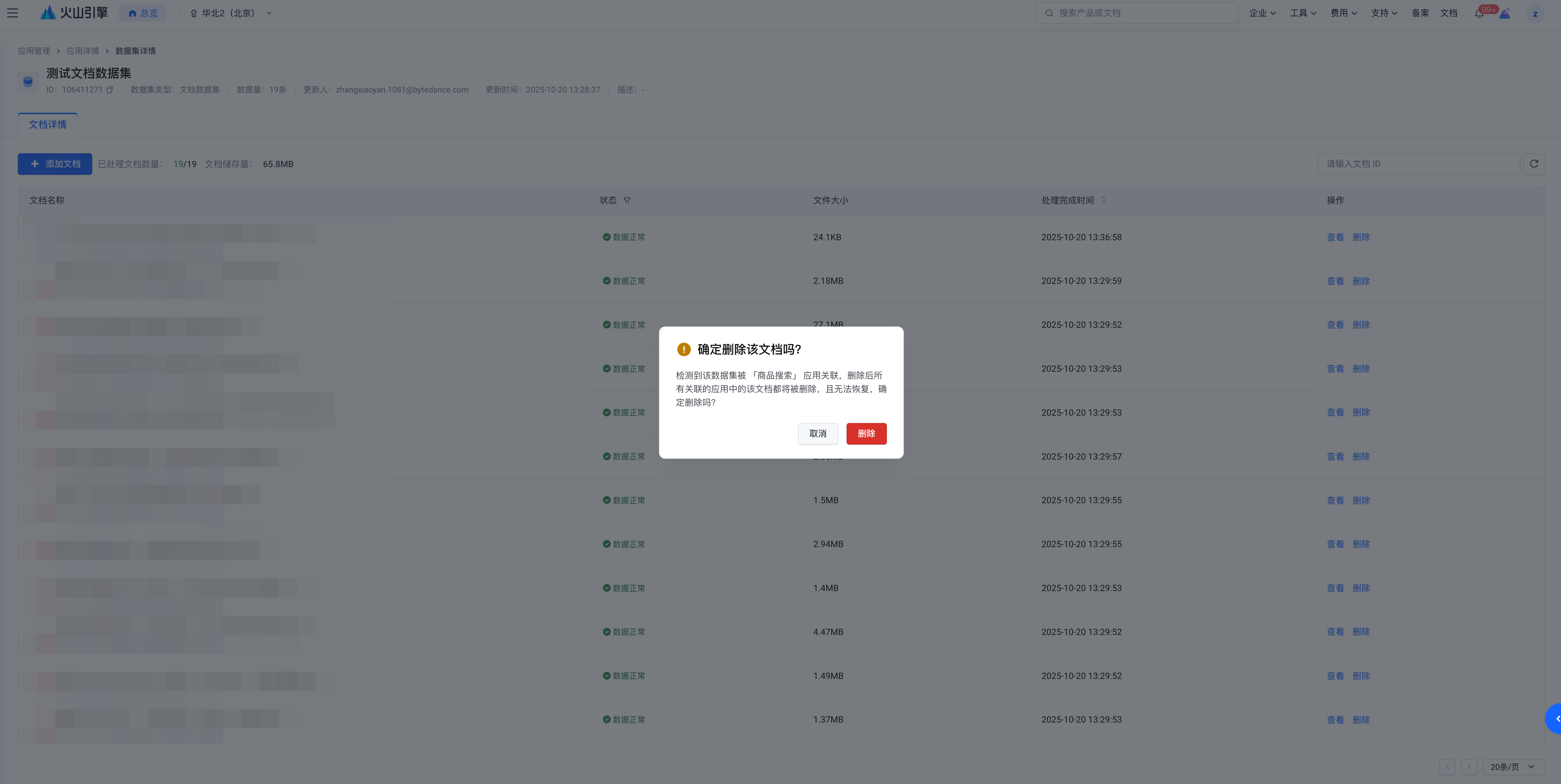The image size is (1561, 784).
Task: Open the hamburger navigation menu
Action: click(x=12, y=13)
